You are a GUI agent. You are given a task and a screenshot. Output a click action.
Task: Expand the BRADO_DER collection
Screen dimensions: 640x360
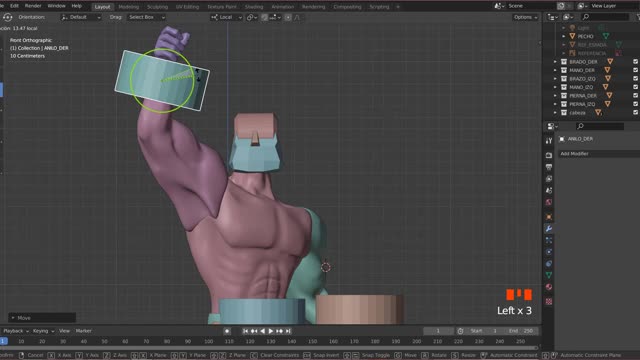coord(555,62)
